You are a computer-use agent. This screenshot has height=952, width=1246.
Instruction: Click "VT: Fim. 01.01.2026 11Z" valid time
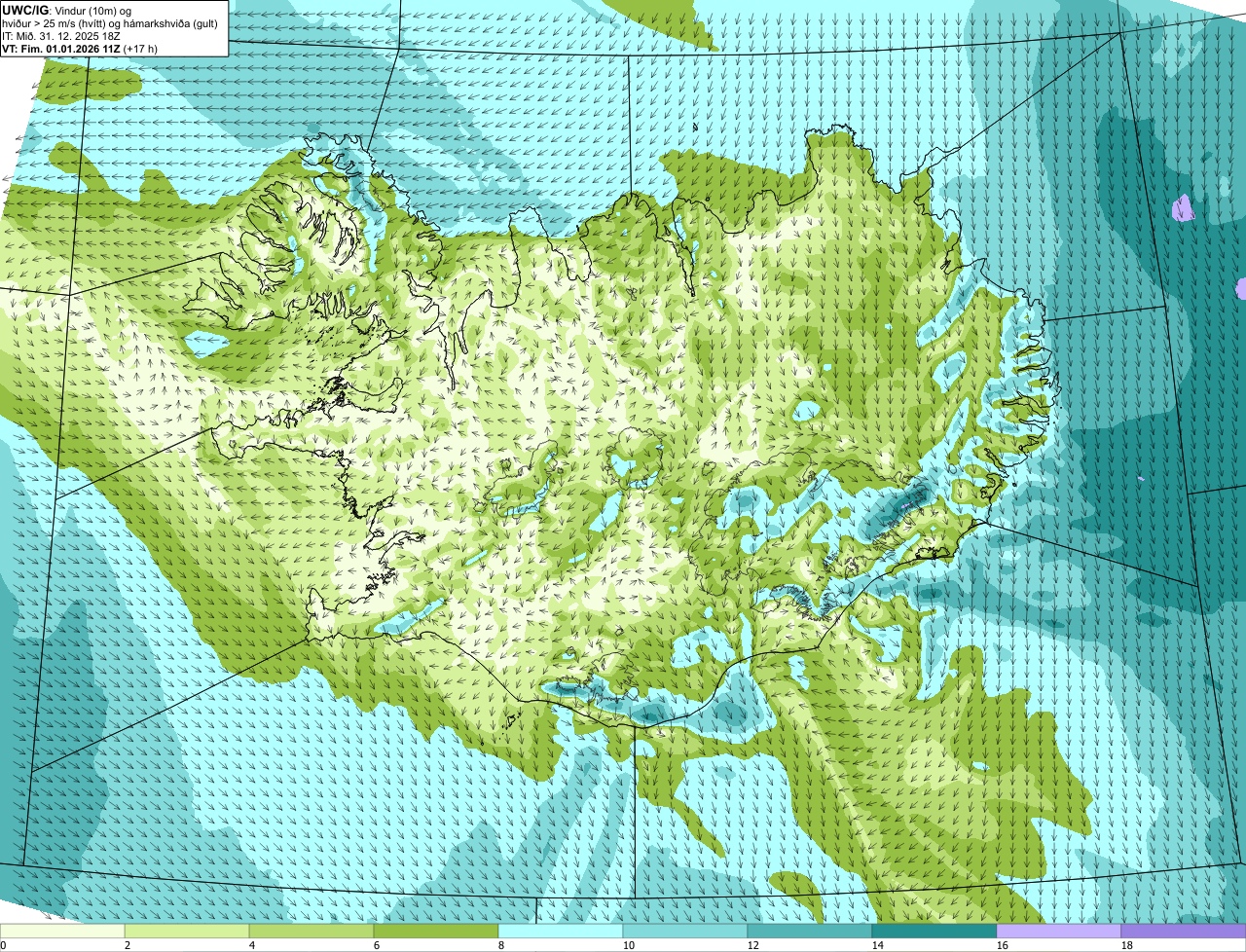pyautogui.click(x=61, y=48)
